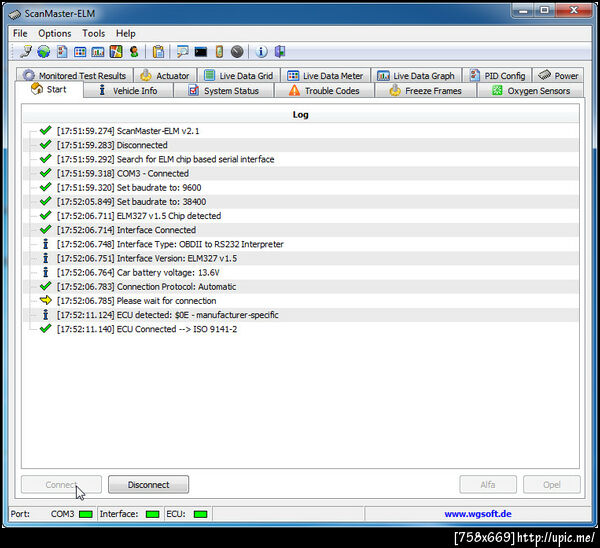The width and height of the screenshot is (600, 548).
Task: Click the colored data grid toolbar icon
Action: click(x=80, y=51)
